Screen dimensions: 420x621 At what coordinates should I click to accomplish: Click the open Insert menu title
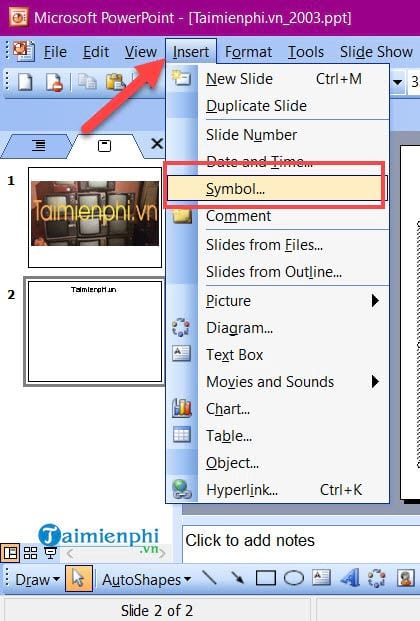coord(191,51)
